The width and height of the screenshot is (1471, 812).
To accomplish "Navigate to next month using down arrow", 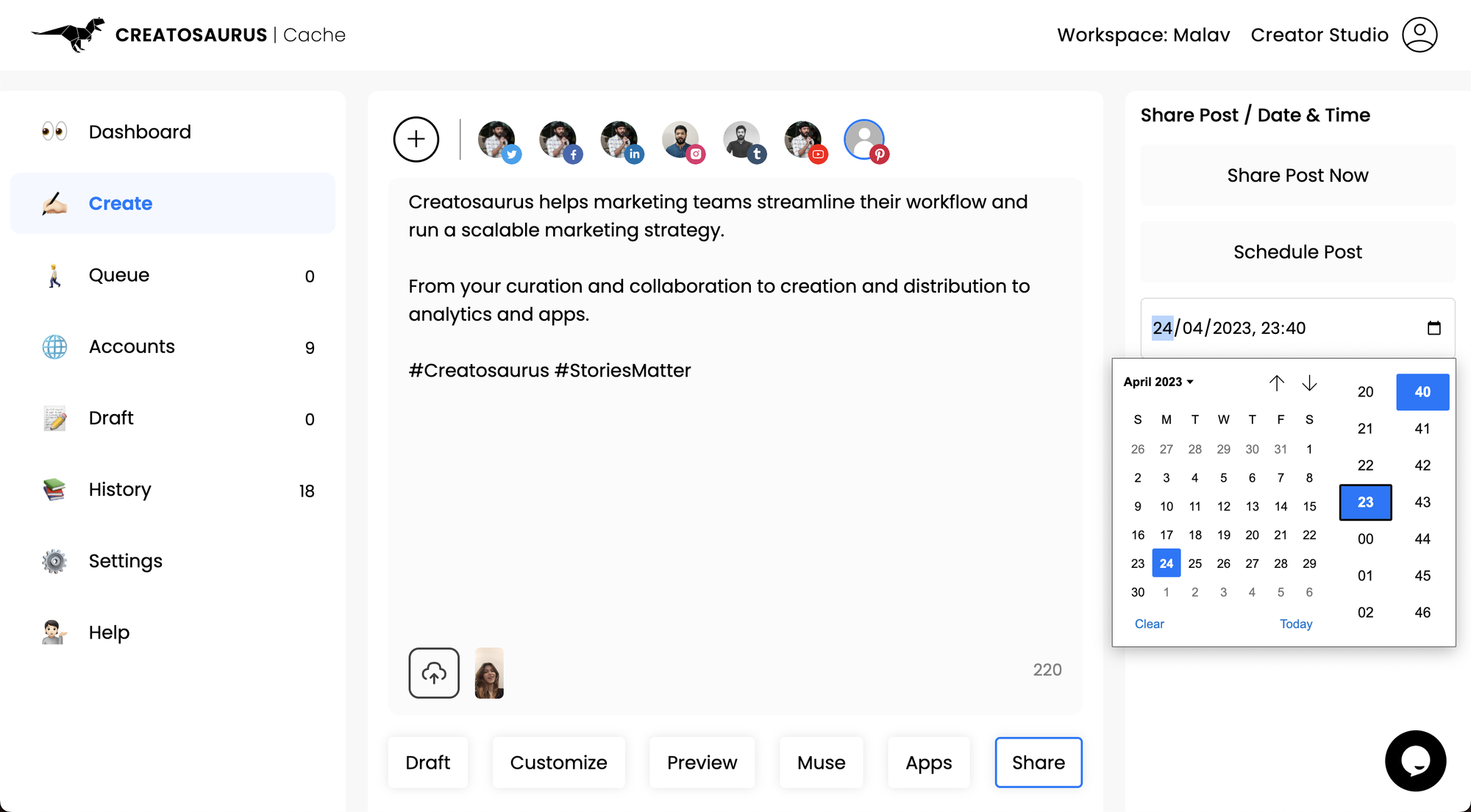I will (1307, 382).
